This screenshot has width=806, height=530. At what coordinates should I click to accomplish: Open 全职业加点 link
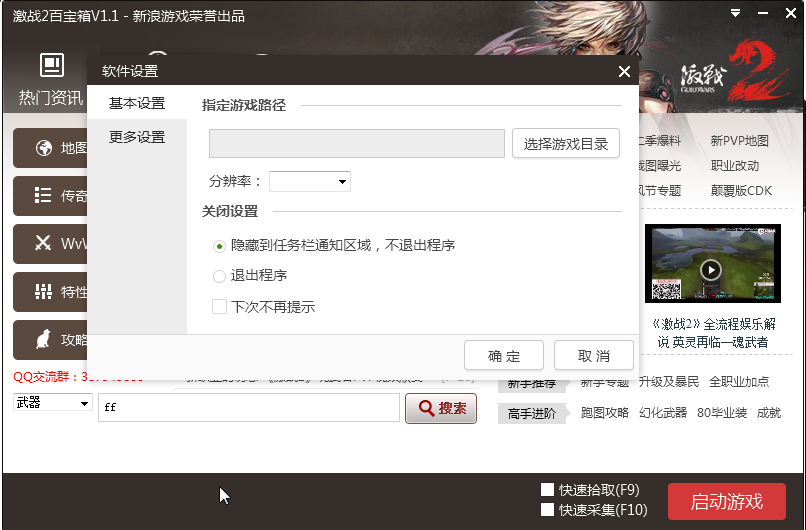(x=739, y=381)
